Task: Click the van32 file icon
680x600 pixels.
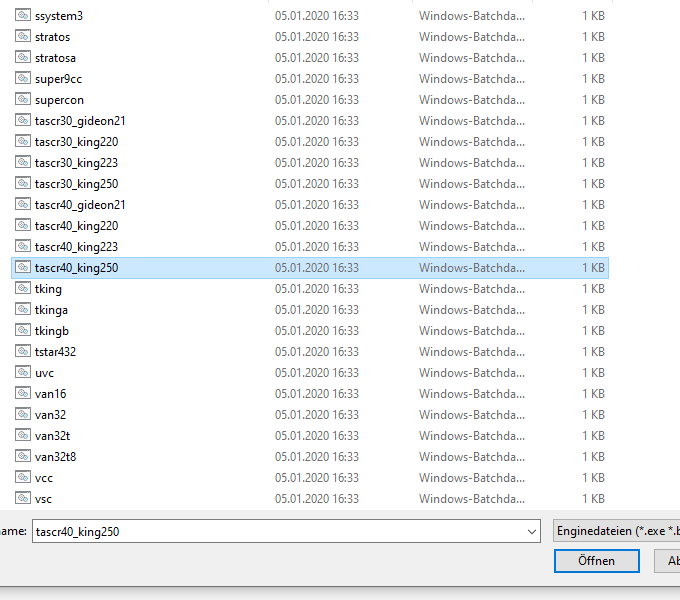Action: [23, 414]
